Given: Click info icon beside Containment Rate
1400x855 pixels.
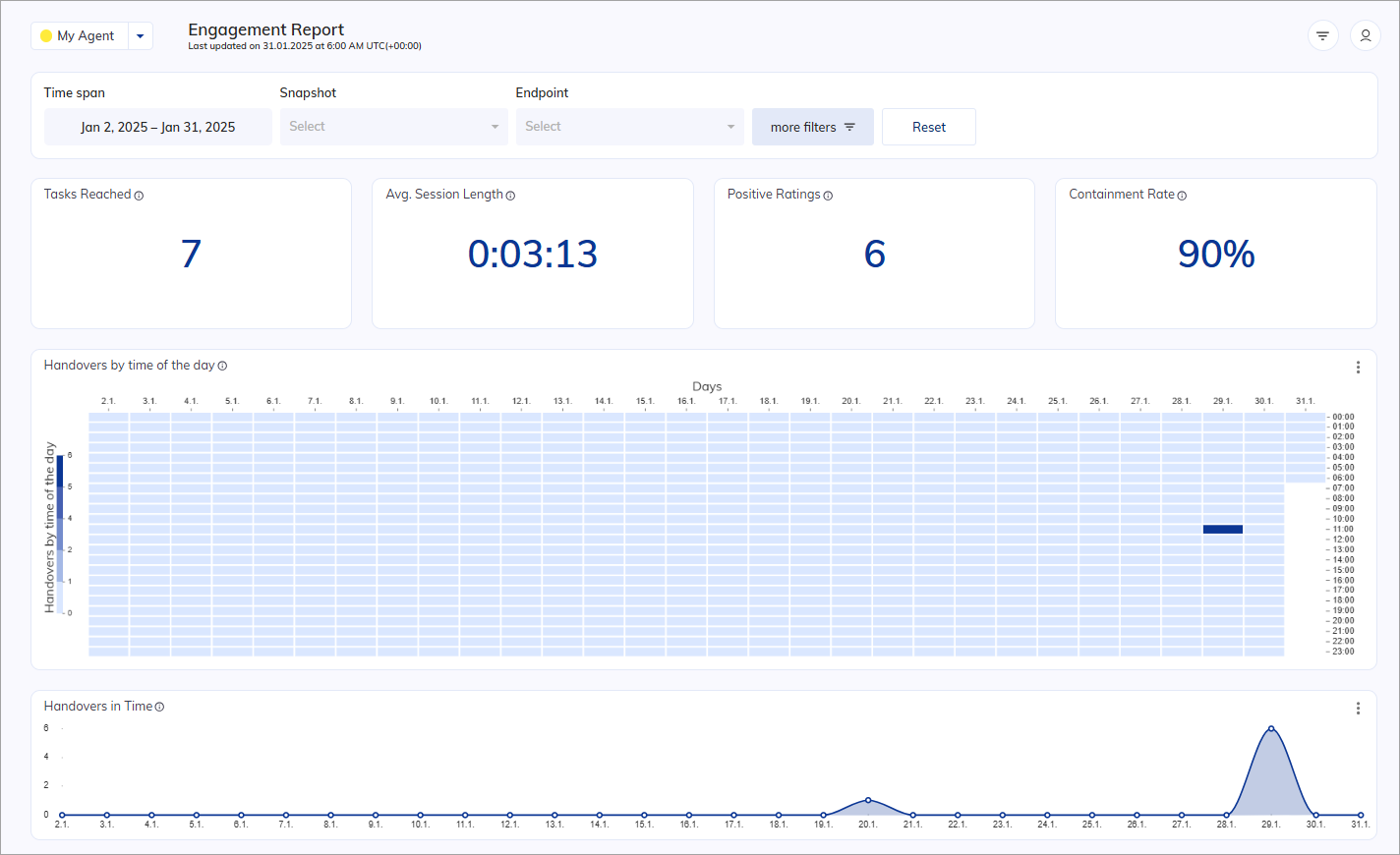Looking at the screenshot, I should [x=1182, y=196].
